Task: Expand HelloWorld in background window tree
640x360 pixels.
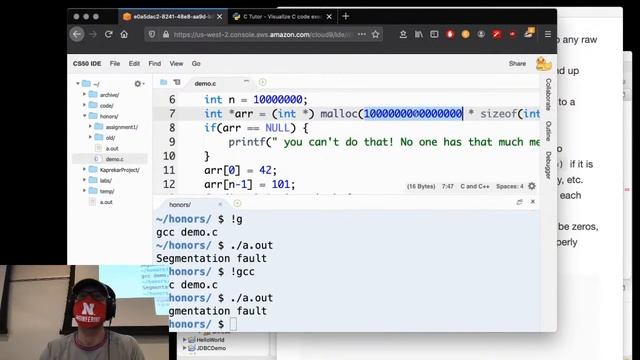Action: [x=184, y=340]
